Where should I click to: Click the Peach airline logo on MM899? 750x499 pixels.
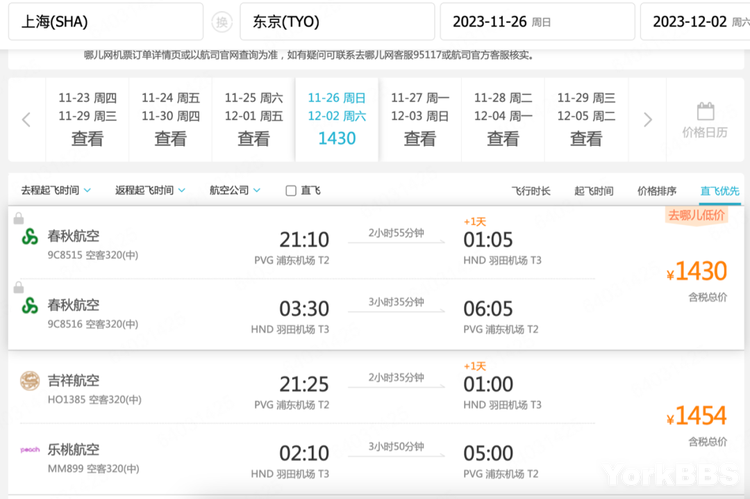click(30, 450)
